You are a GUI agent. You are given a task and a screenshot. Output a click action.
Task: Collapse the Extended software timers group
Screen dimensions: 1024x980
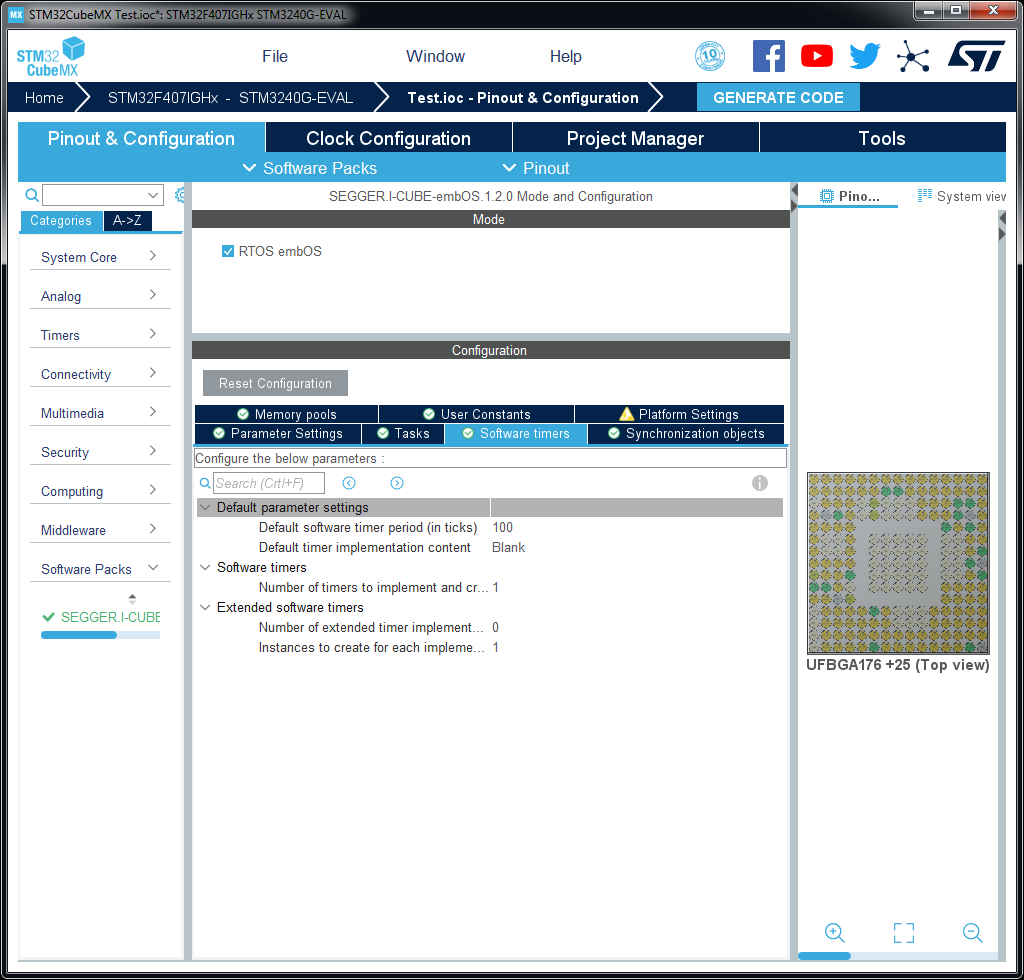pos(206,608)
